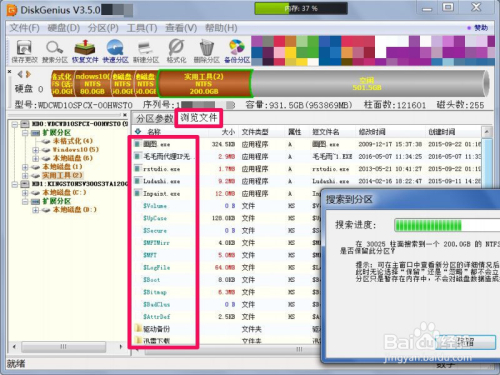Expand the 本地磁盘(D:) tree node

tap(36, 210)
